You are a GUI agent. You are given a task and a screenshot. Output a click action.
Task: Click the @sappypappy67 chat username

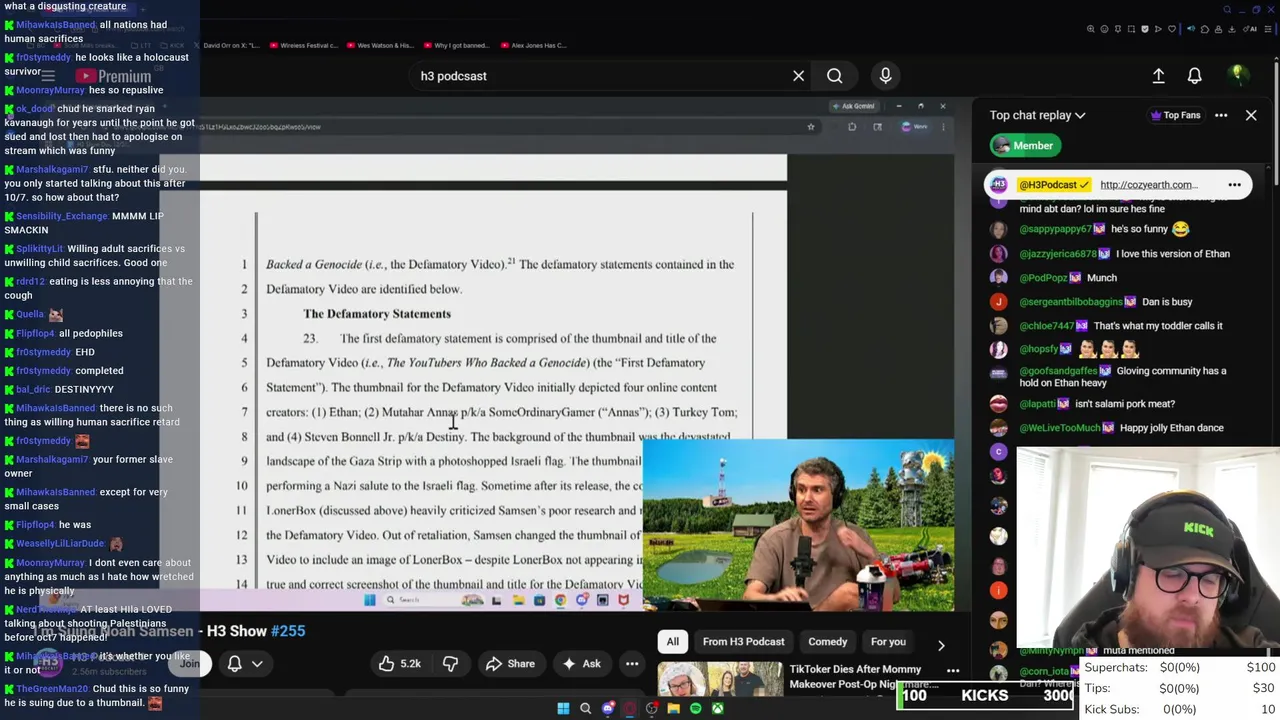click(1056, 229)
